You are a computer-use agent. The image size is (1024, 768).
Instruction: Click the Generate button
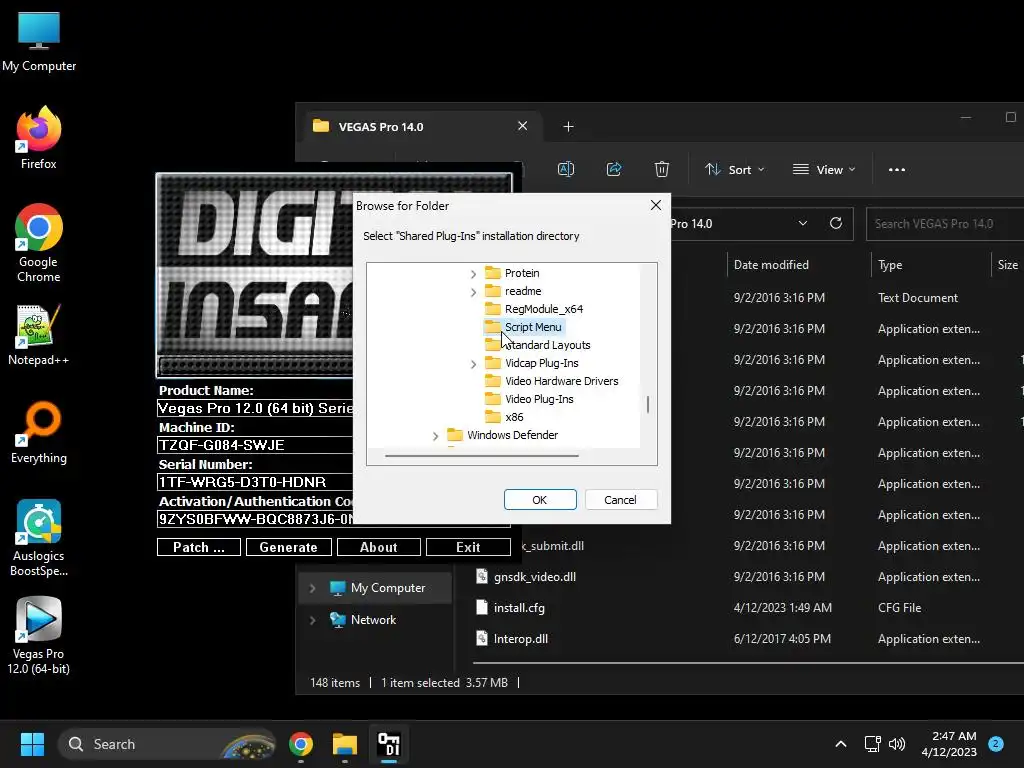click(x=288, y=547)
